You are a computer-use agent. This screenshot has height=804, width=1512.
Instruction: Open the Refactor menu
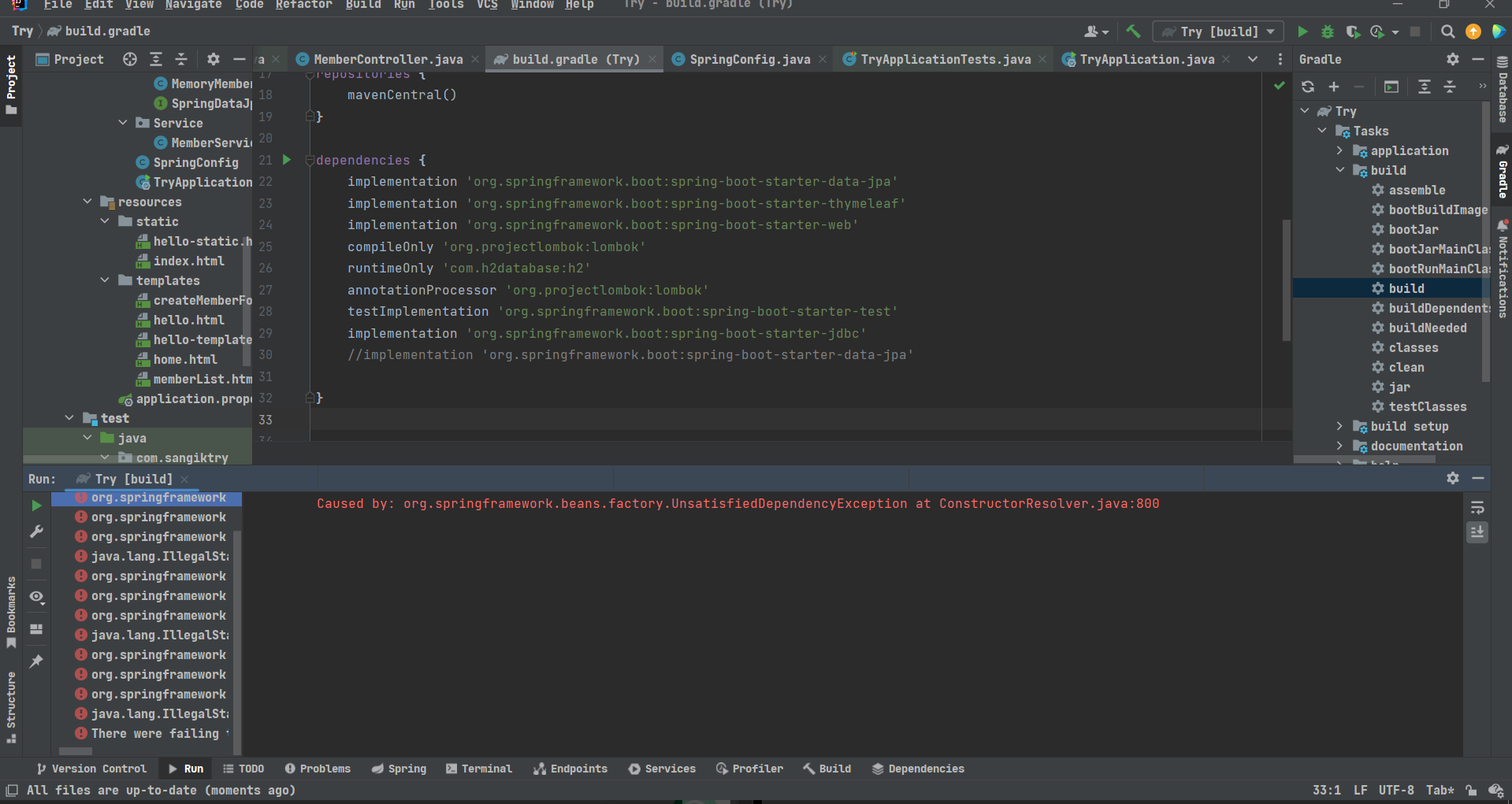pyautogui.click(x=303, y=5)
